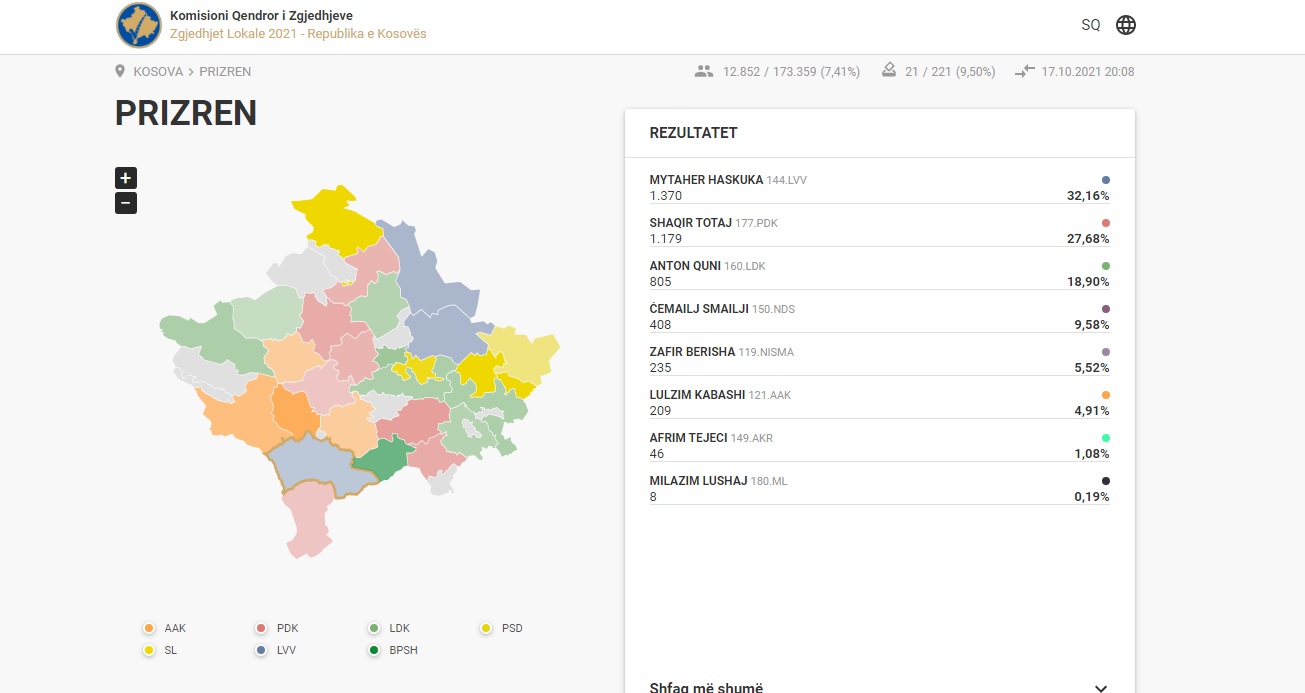Click the Shfaq më shumë chevron arrow
1305x693 pixels.
click(1101, 688)
